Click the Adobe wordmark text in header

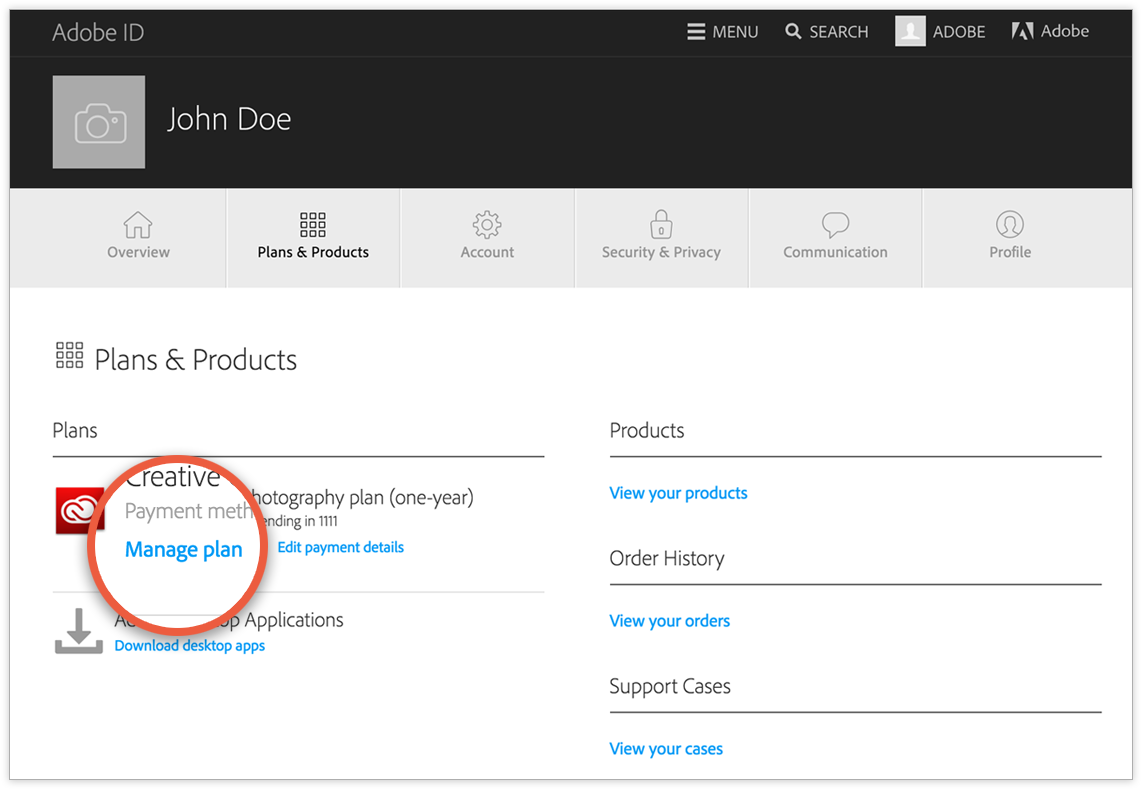1065,31
